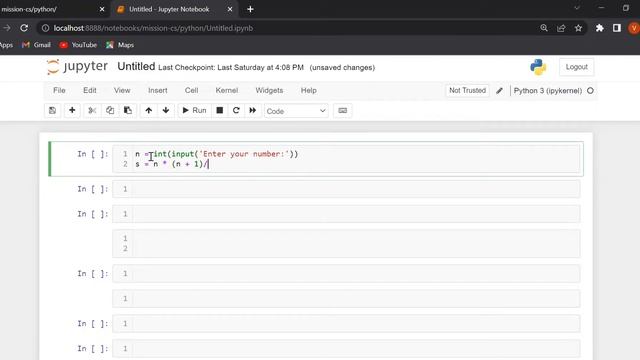
Task: Click the Python 3 (ipykernel) kernel name
Action: [547, 91]
